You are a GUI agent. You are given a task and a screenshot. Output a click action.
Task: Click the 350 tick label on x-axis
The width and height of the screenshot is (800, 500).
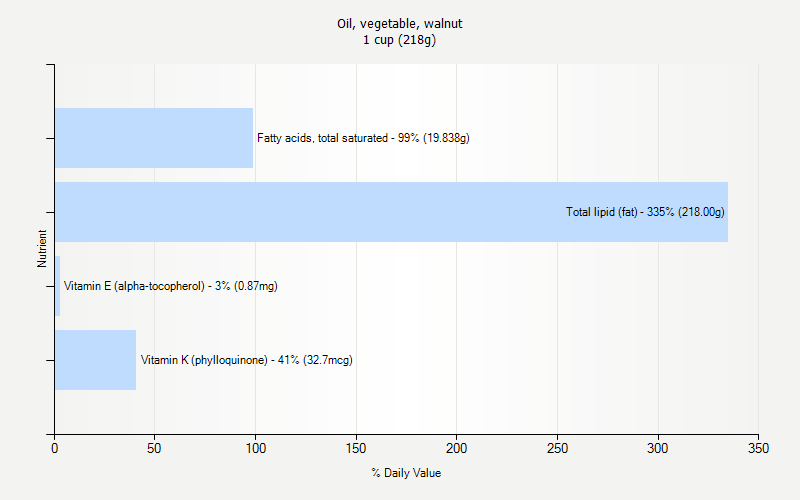tap(758, 448)
